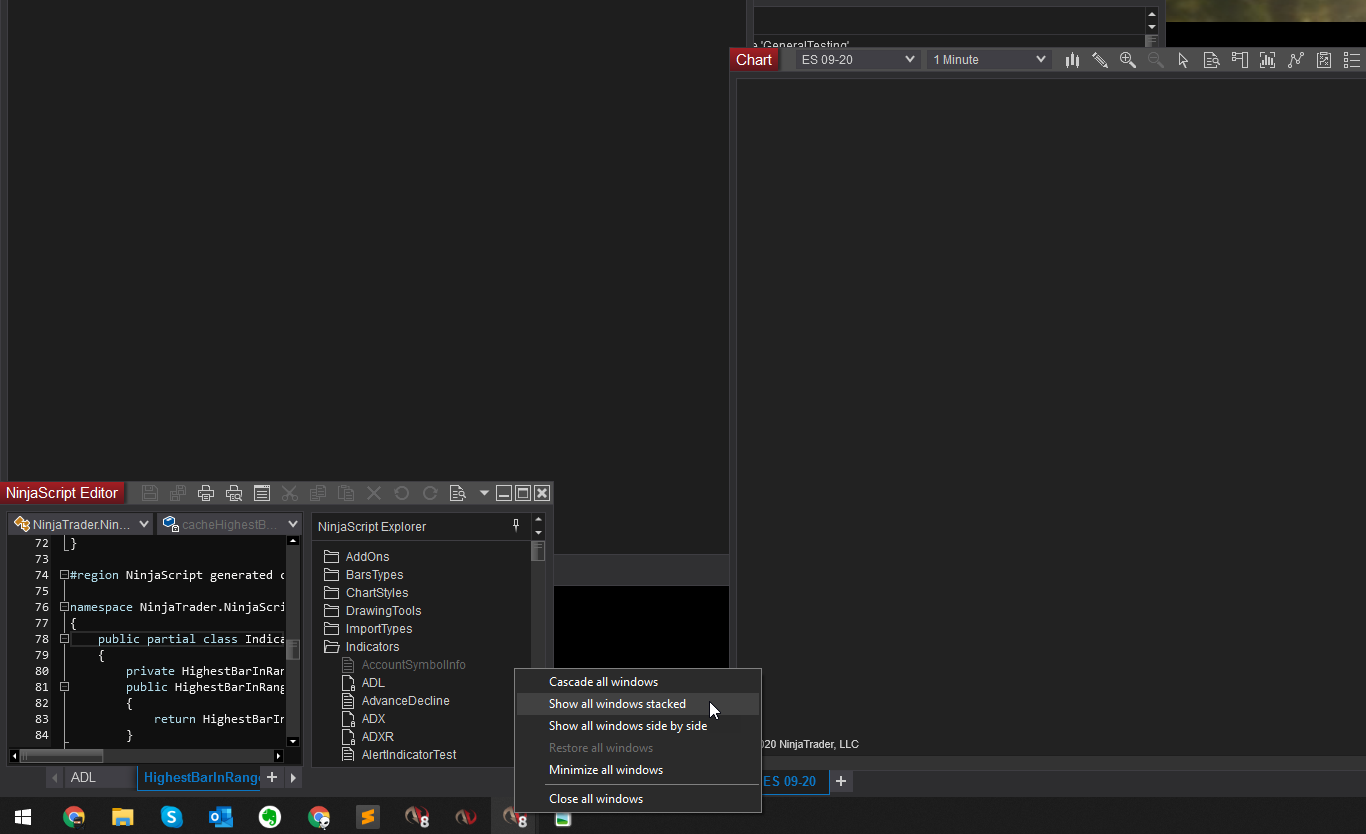
Task: Open Outlook from the taskbar
Action: pyautogui.click(x=220, y=817)
